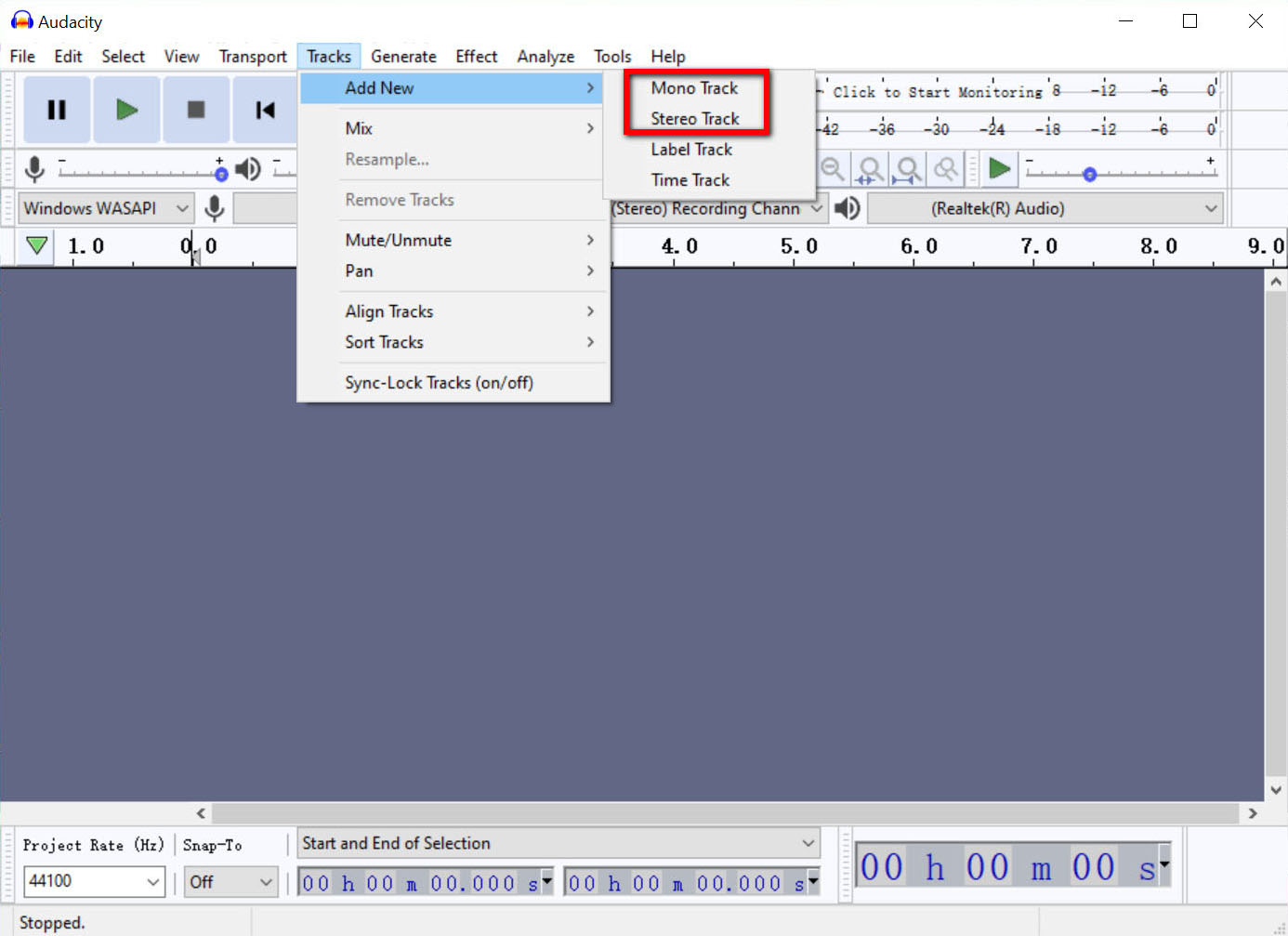Open the View menu

click(181, 57)
